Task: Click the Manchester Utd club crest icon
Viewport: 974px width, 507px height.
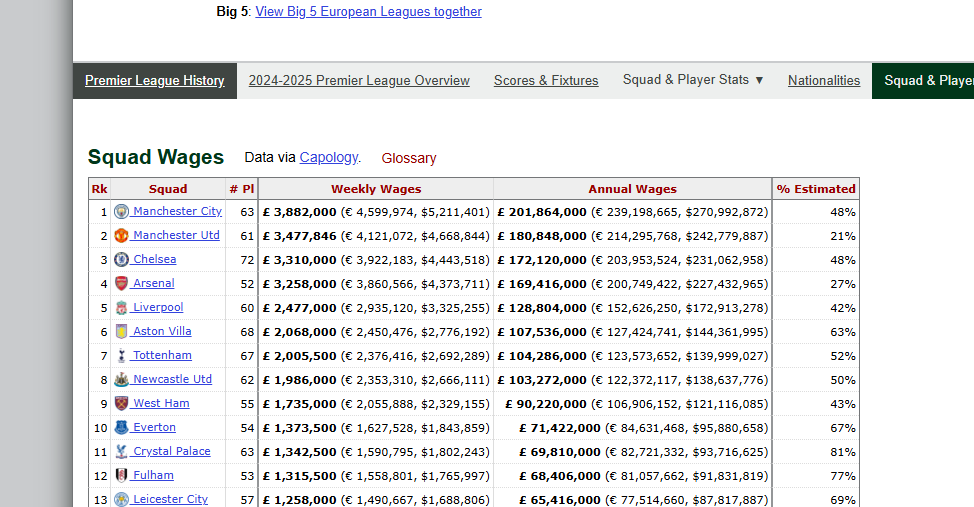Action: (x=121, y=235)
